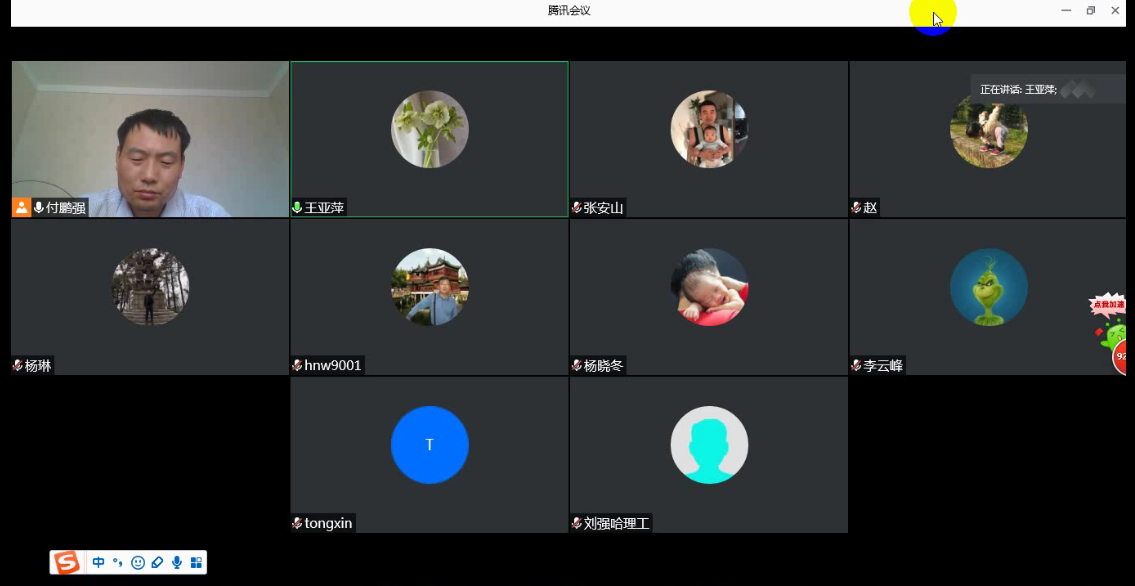Click the muted mic icon beside tongxin
1135x586 pixels.
pyautogui.click(x=297, y=523)
